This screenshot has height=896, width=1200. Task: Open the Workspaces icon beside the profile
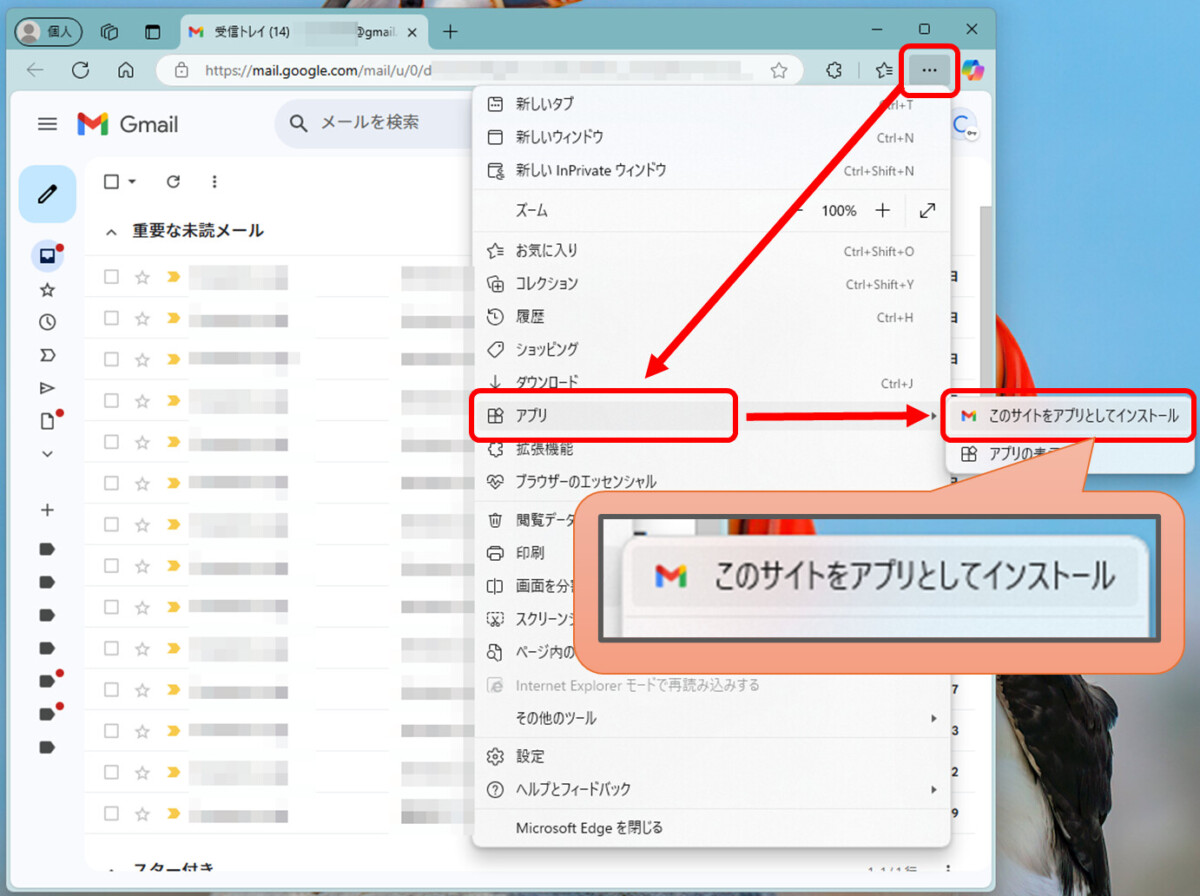coord(110,31)
